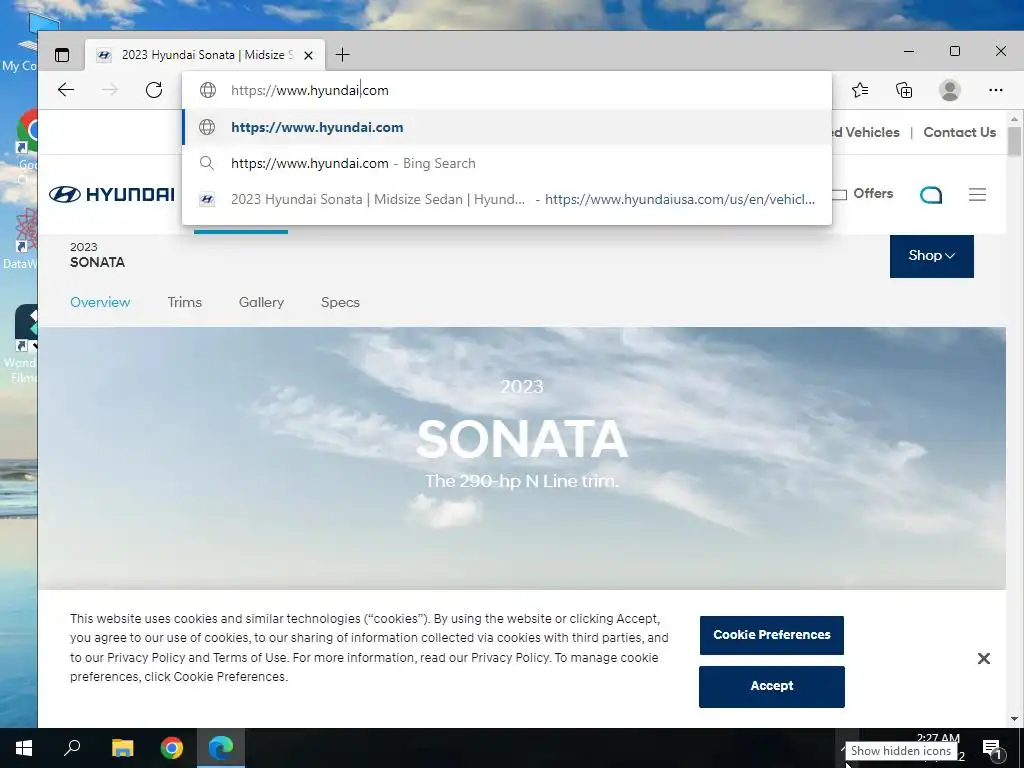
Task: Open a new tab with plus icon
Action: 342,55
